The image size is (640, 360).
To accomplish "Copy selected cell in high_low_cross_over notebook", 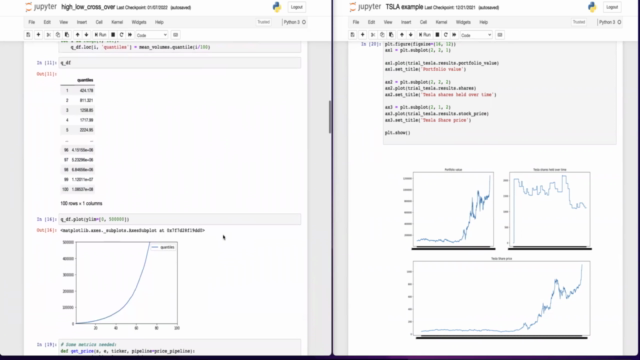I will [x=58, y=35].
